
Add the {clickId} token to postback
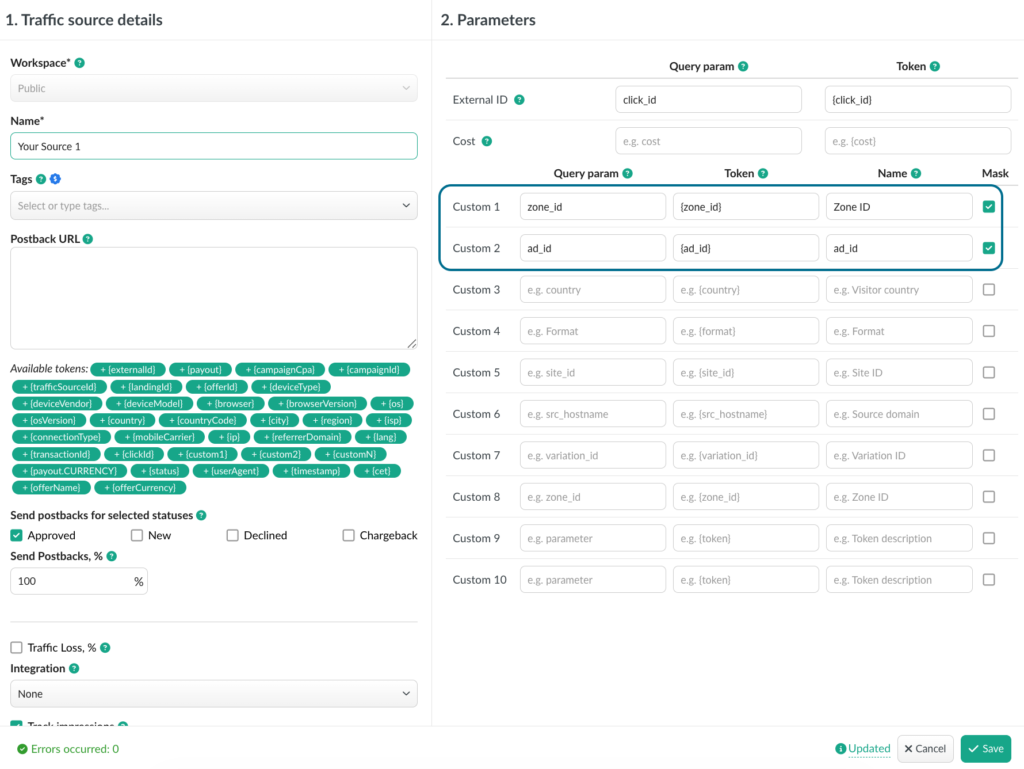click(133, 454)
